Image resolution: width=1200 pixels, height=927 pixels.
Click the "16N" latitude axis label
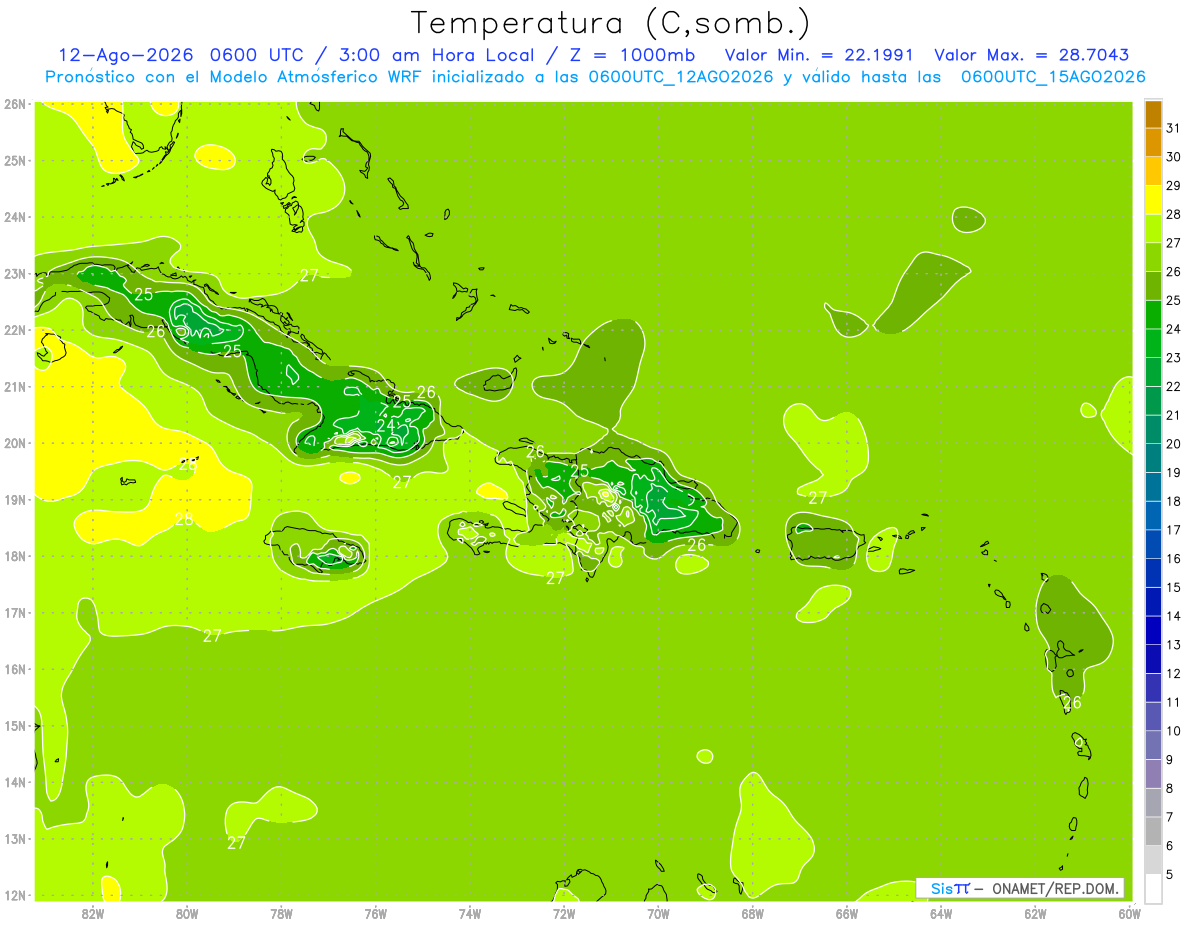[15, 669]
